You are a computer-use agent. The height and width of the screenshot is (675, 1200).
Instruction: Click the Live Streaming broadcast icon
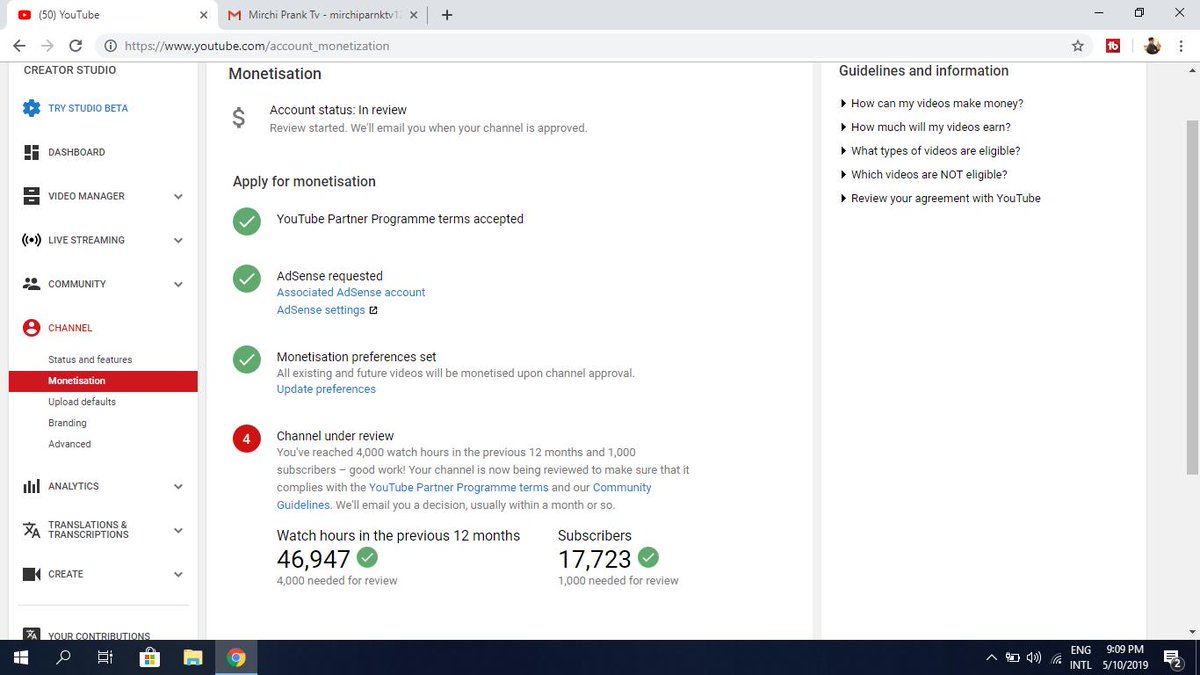[x=31, y=240]
